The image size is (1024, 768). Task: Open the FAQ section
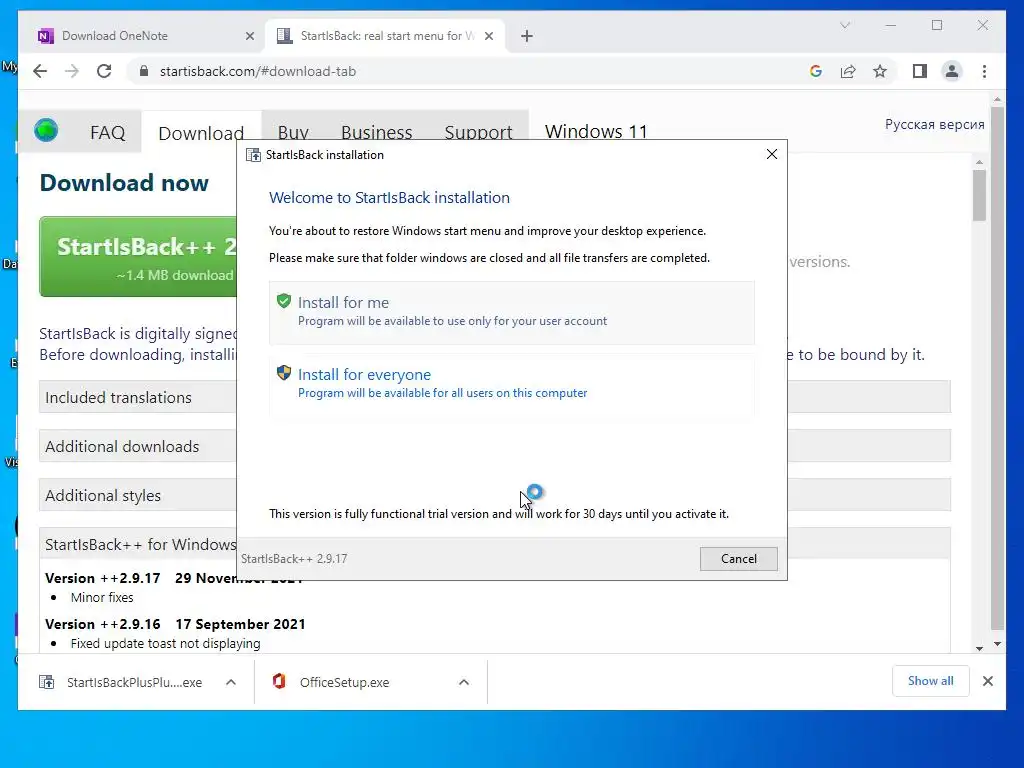click(x=108, y=133)
